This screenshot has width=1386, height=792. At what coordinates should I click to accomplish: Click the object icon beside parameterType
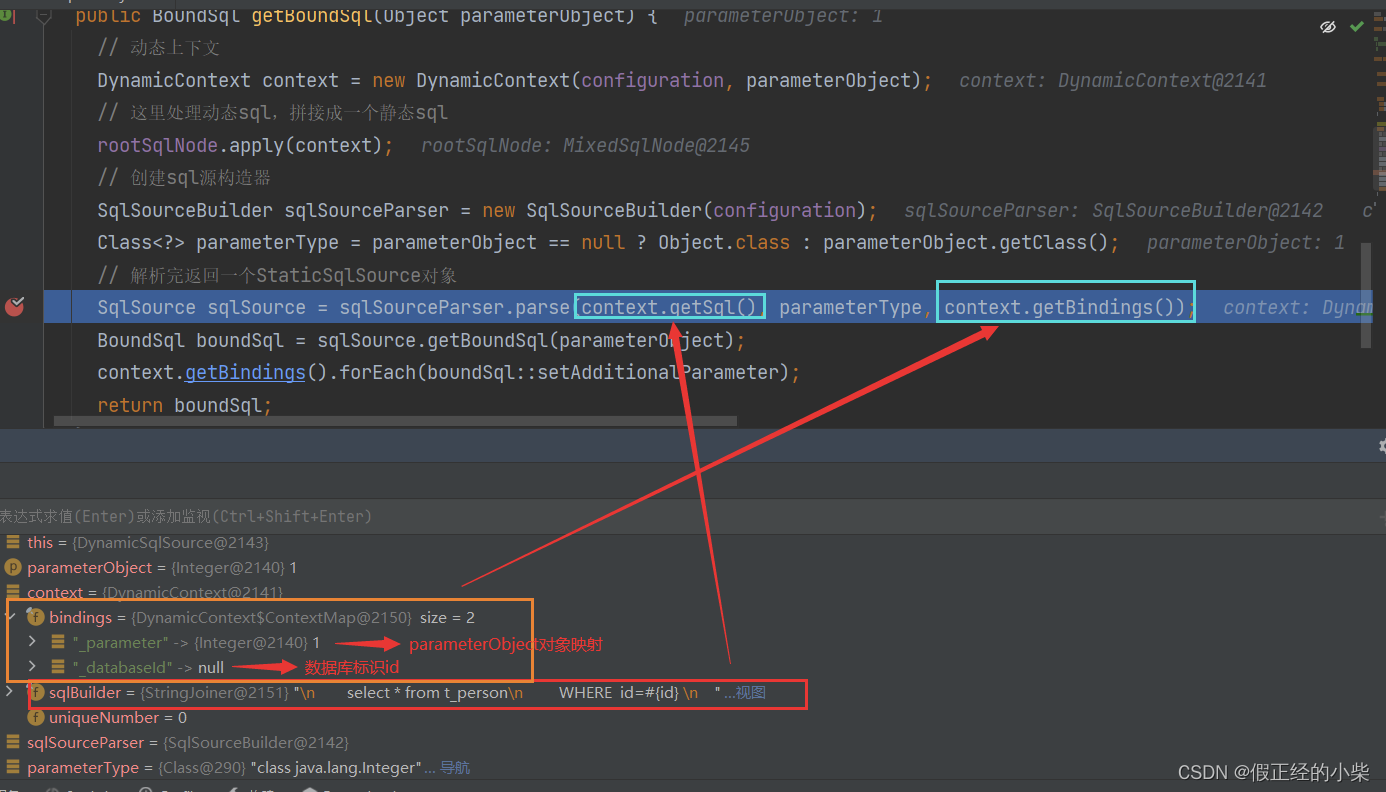pos(13,768)
